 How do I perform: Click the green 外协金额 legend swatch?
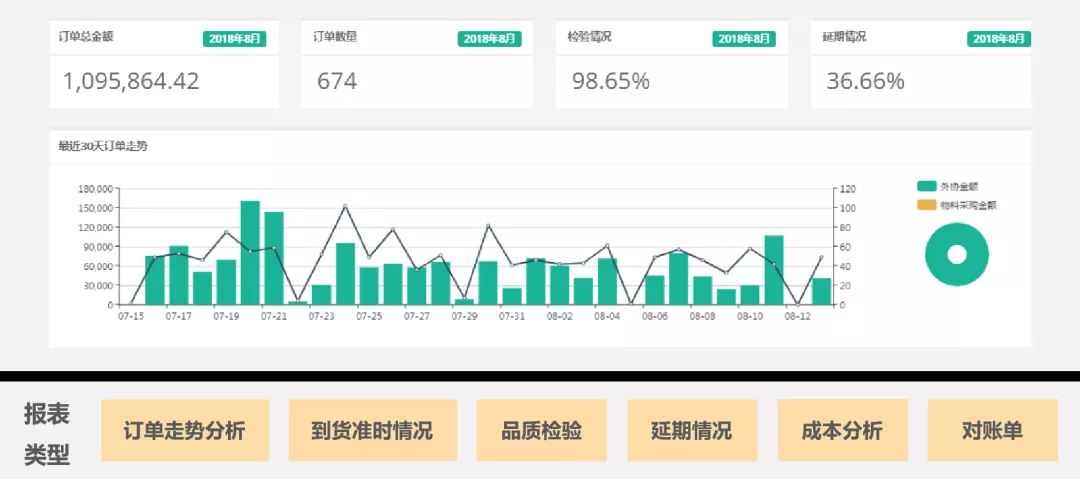click(927, 186)
